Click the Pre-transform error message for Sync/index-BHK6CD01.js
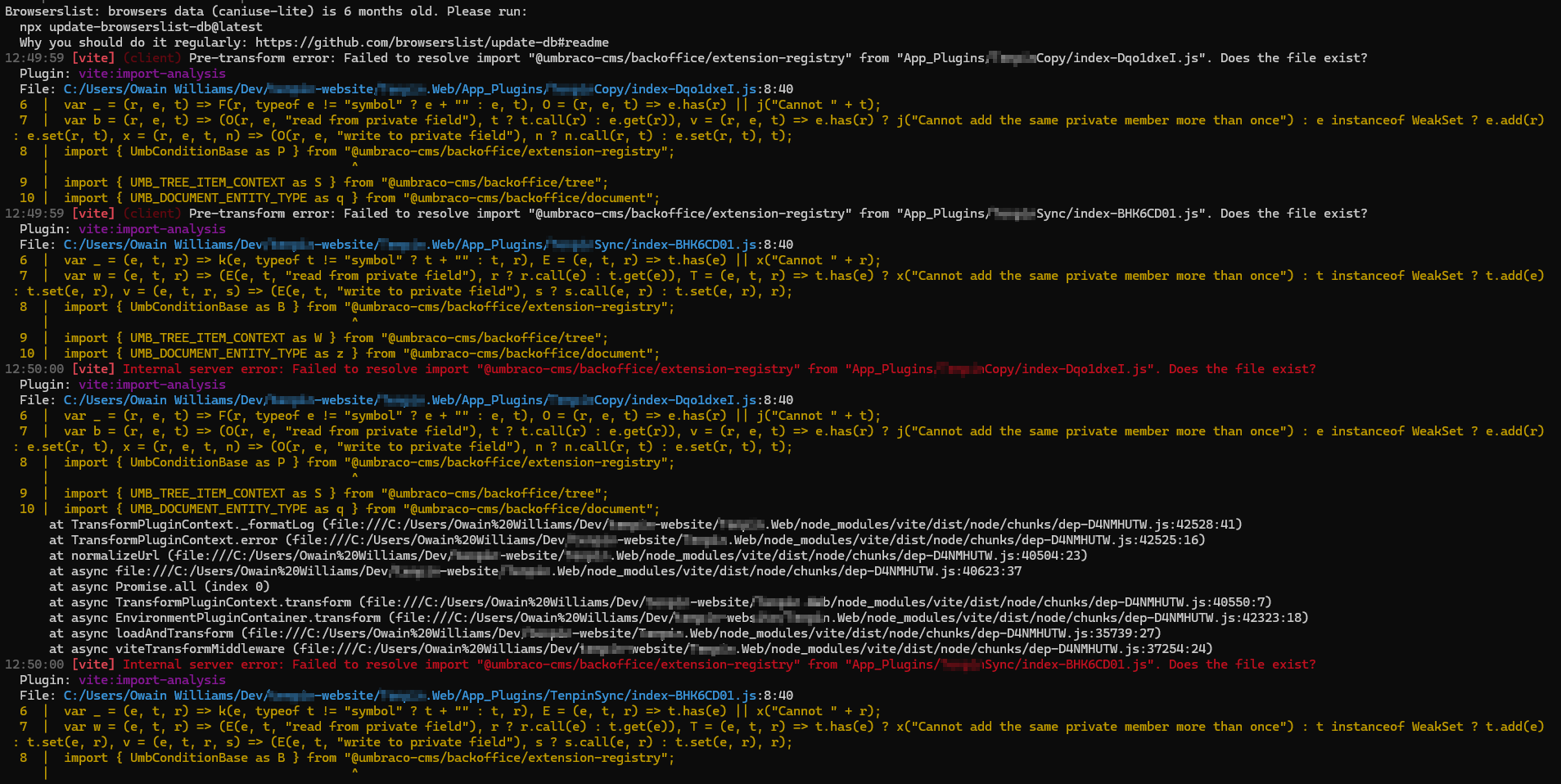 tap(778, 214)
